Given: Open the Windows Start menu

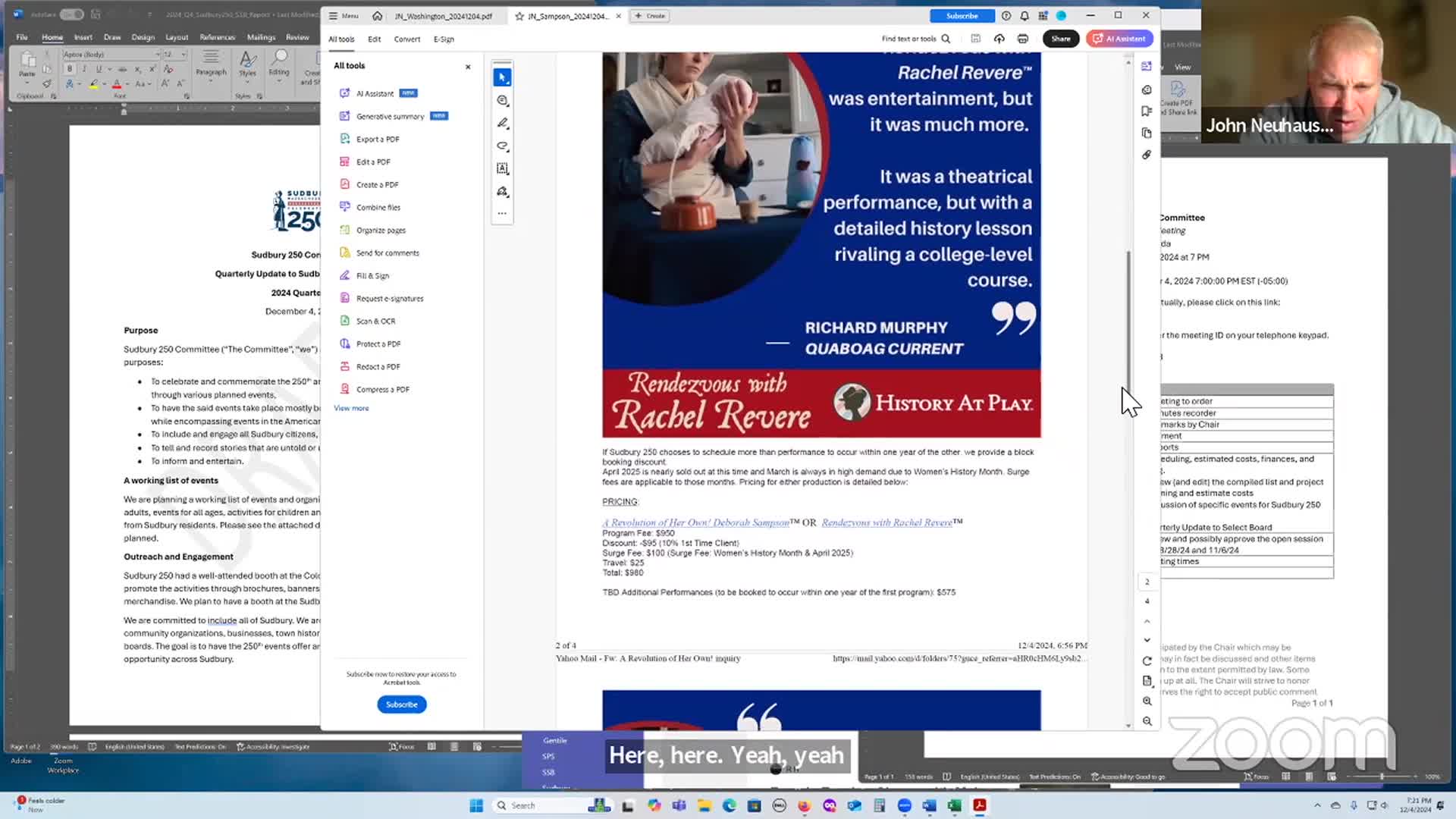Looking at the screenshot, I should [x=476, y=805].
